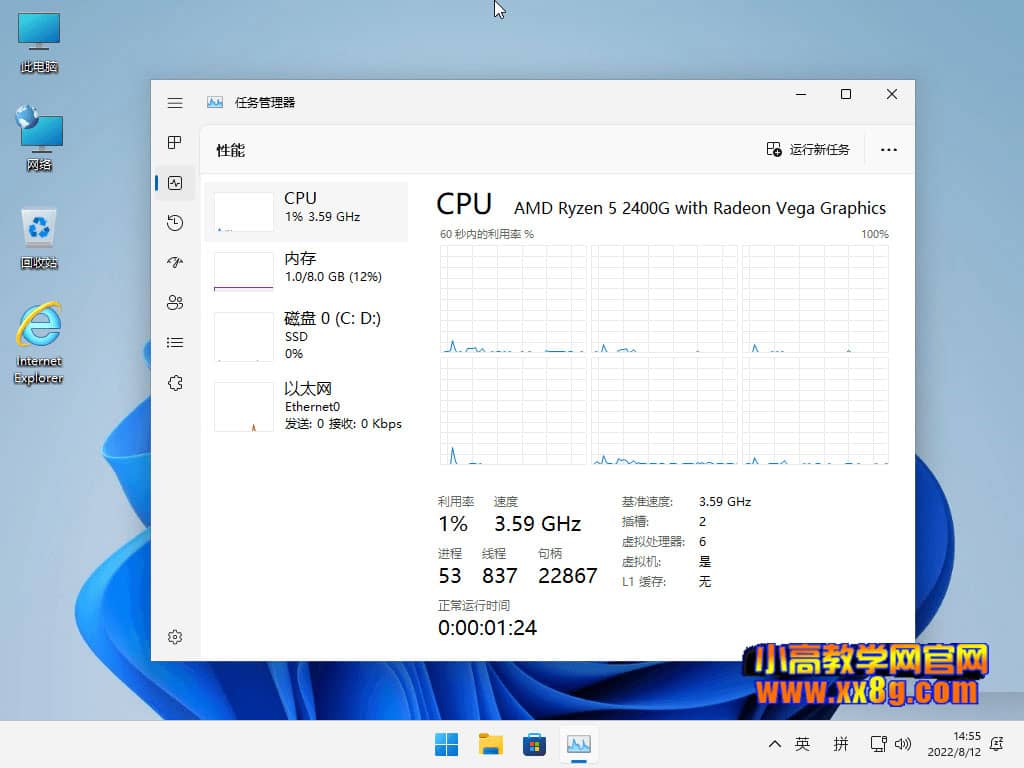Open the Startup apps view in the sidebar
This screenshot has width=1024, height=768.
coord(175,263)
